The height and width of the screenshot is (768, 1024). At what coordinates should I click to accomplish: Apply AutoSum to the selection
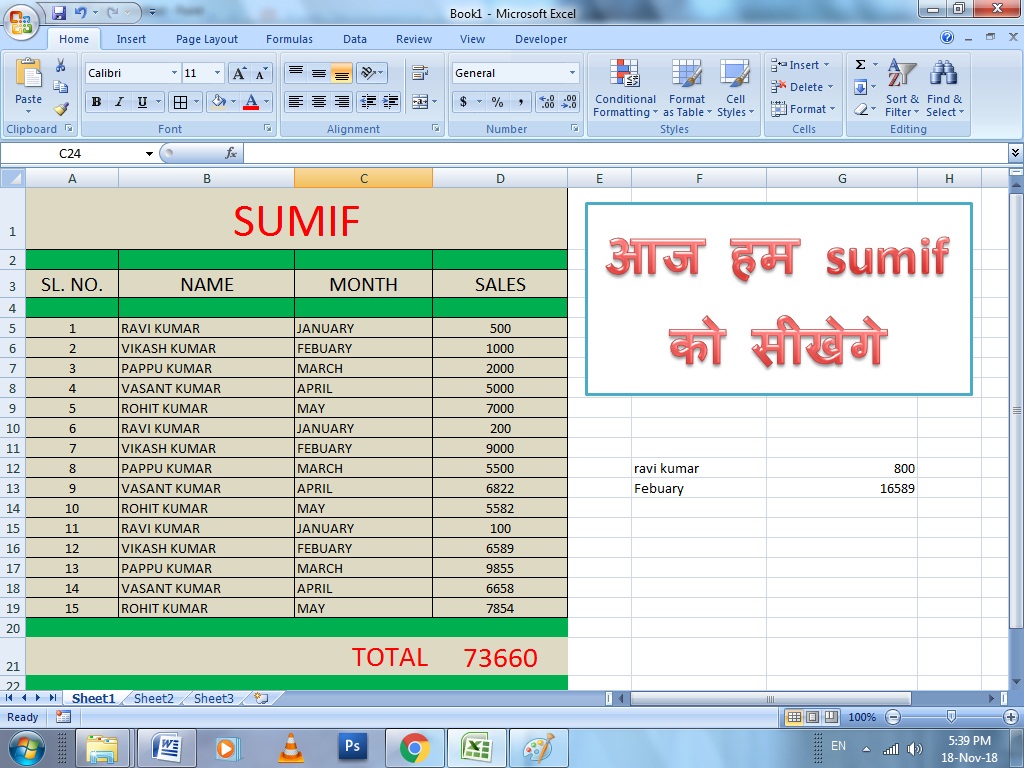coord(862,63)
